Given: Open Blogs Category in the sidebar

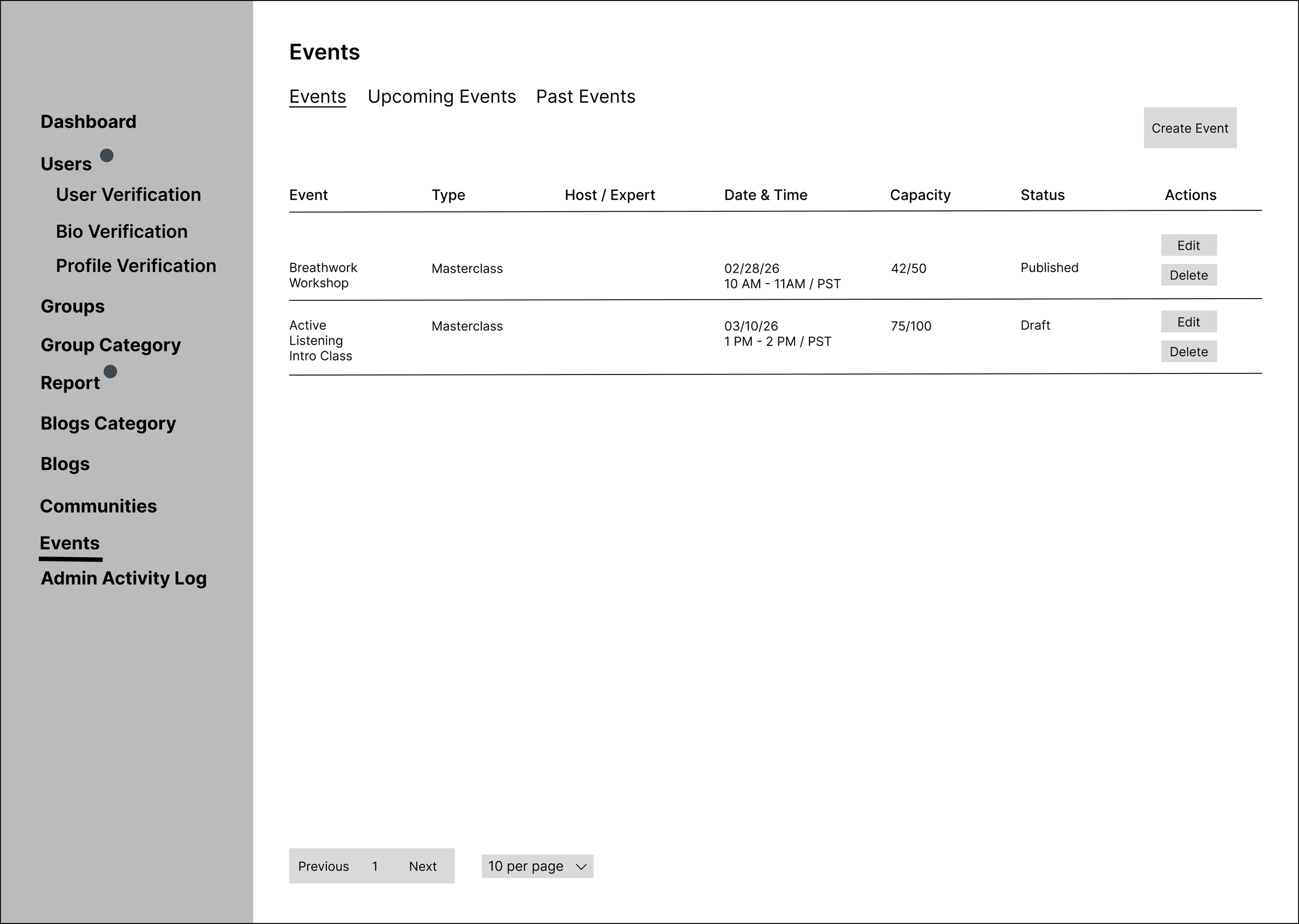Looking at the screenshot, I should point(108,423).
